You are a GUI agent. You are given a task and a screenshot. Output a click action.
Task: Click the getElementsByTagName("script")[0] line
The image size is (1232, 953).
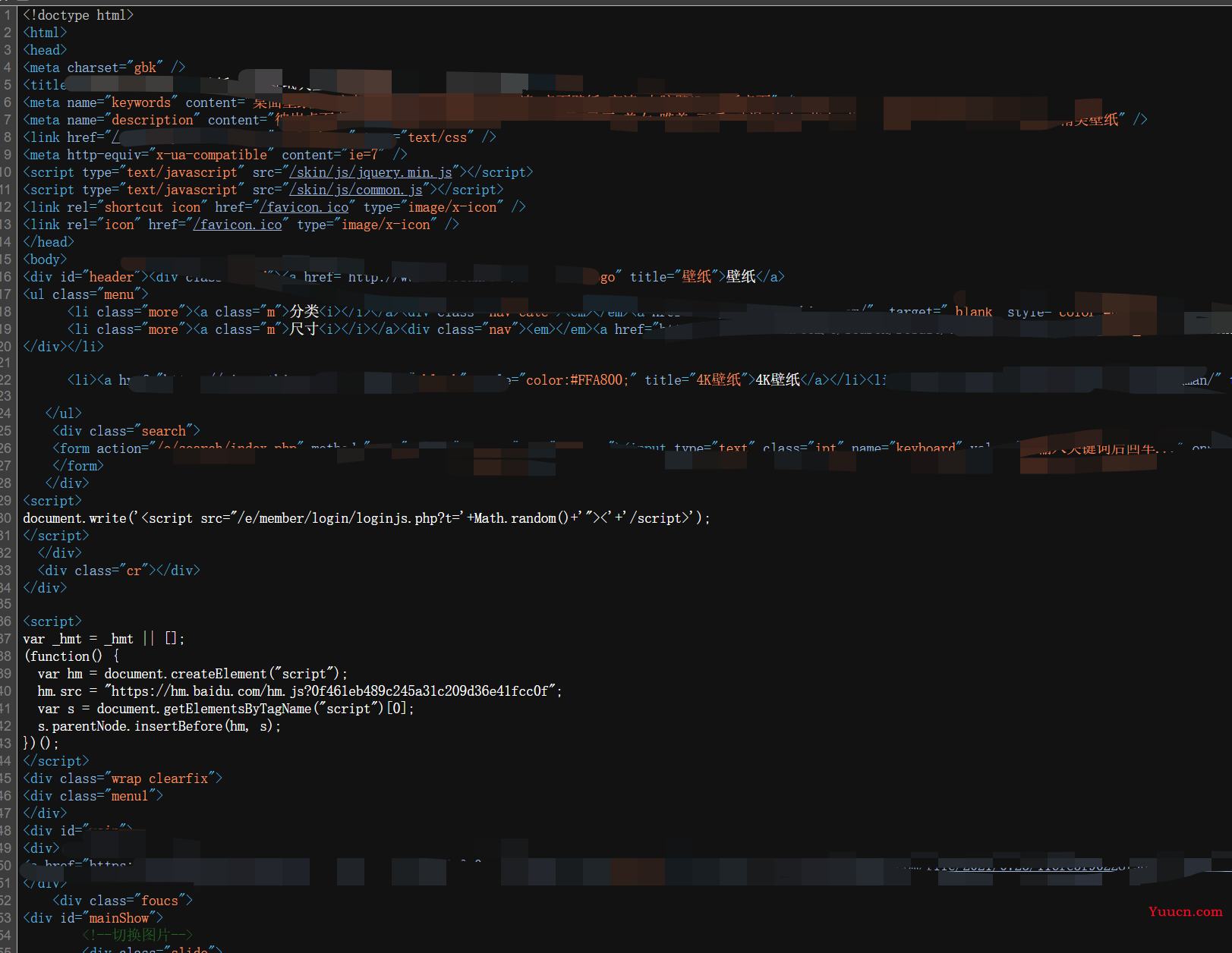[x=226, y=709]
